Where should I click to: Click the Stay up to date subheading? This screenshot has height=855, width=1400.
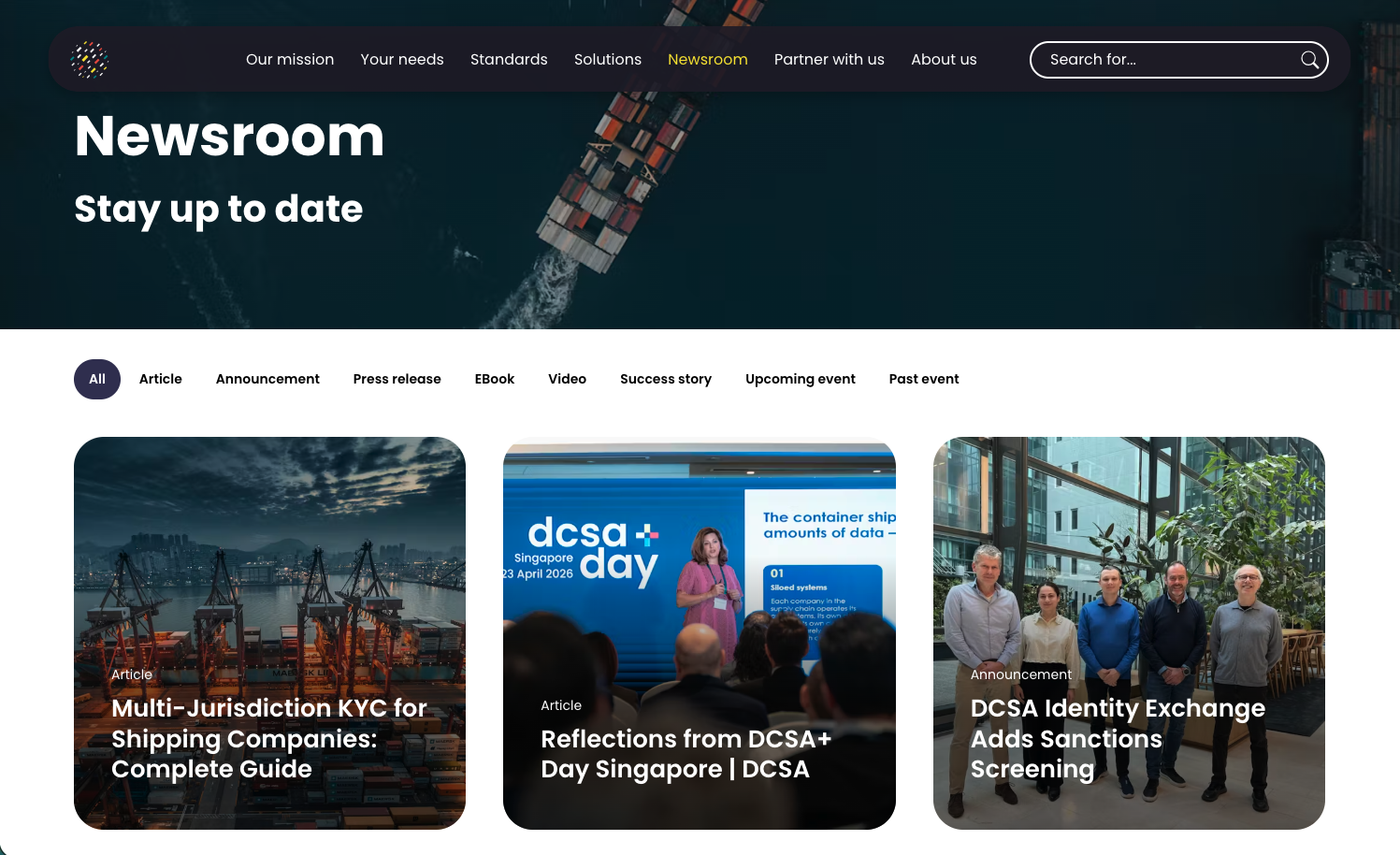[x=218, y=210]
